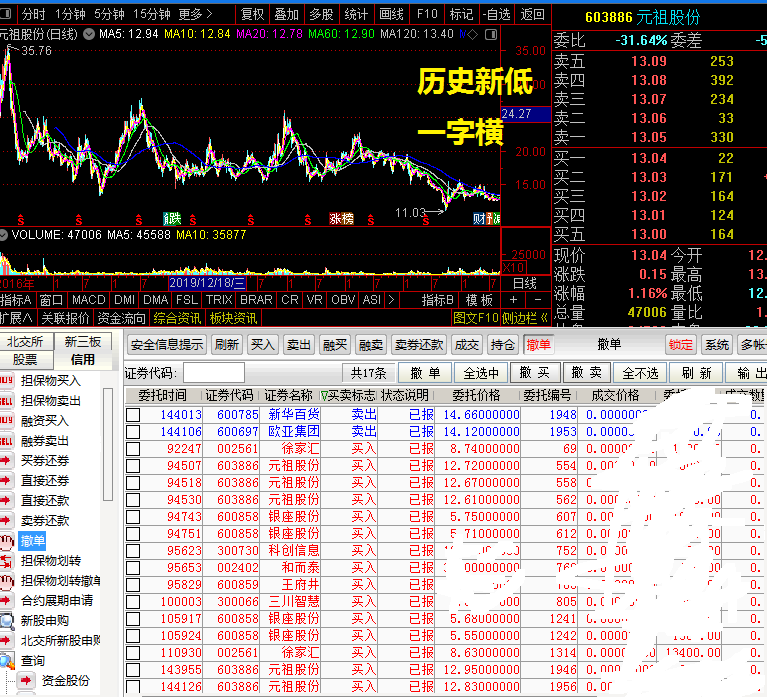Click the X10 volume scale label
767x697 pixels.
click(514, 267)
